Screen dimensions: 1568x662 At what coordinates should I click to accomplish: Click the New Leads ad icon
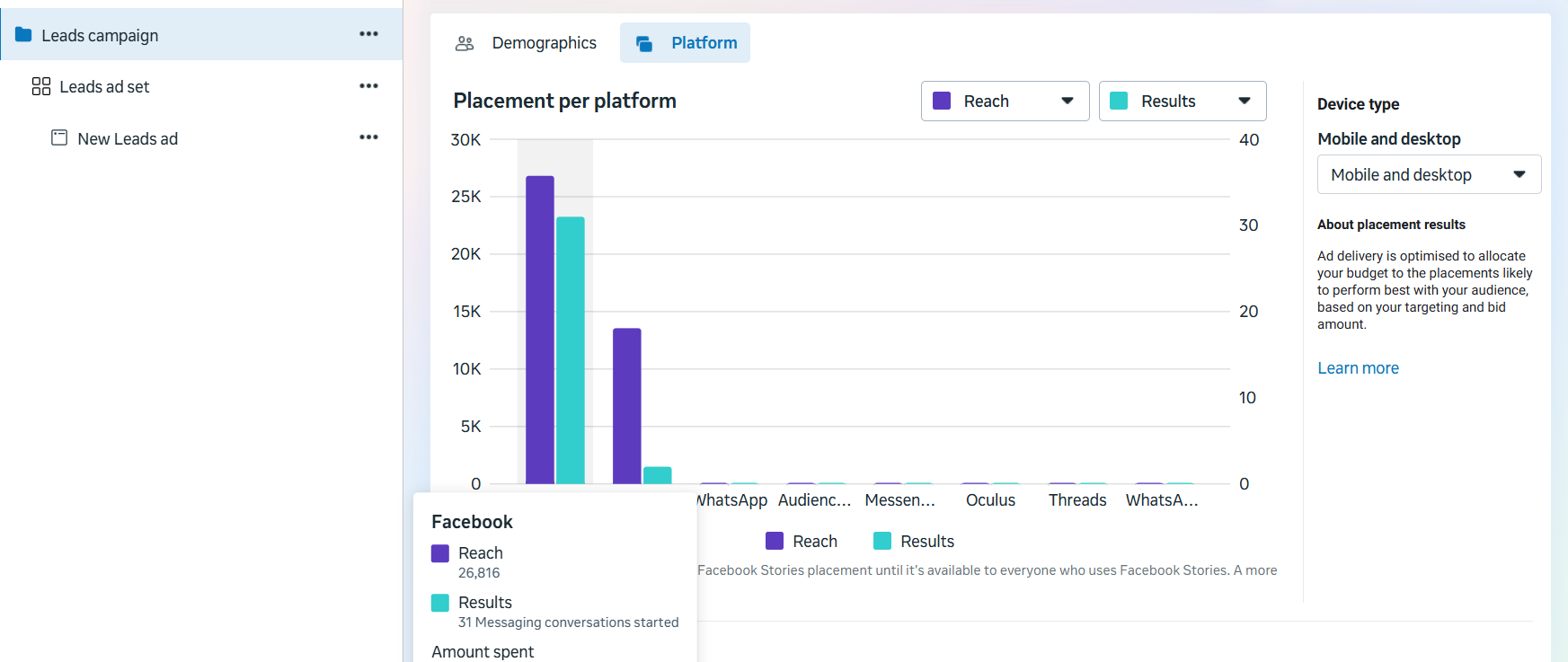[x=59, y=138]
